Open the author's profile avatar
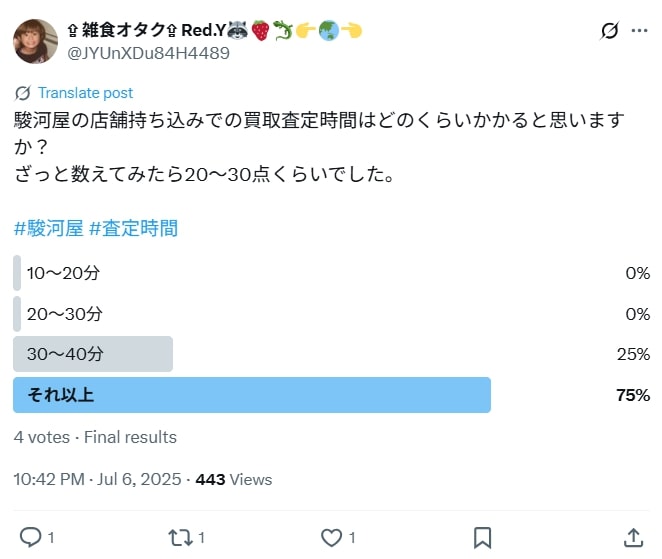This screenshot has width=662, height=559. [35, 41]
